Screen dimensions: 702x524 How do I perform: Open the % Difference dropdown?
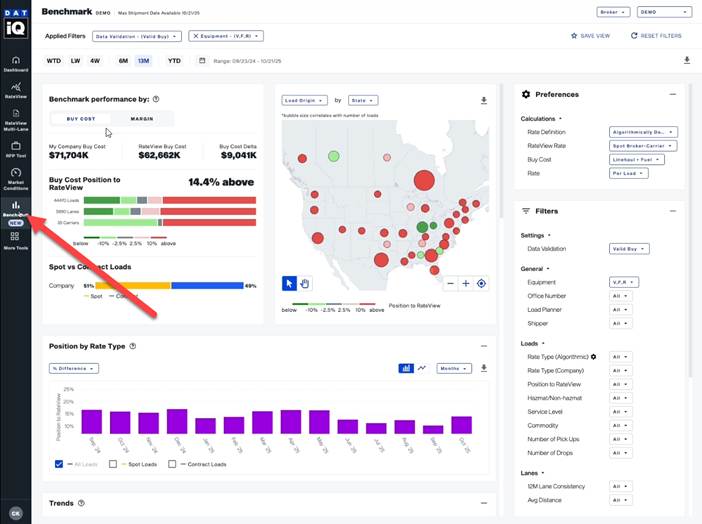pyautogui.click(x=73, y=368)
